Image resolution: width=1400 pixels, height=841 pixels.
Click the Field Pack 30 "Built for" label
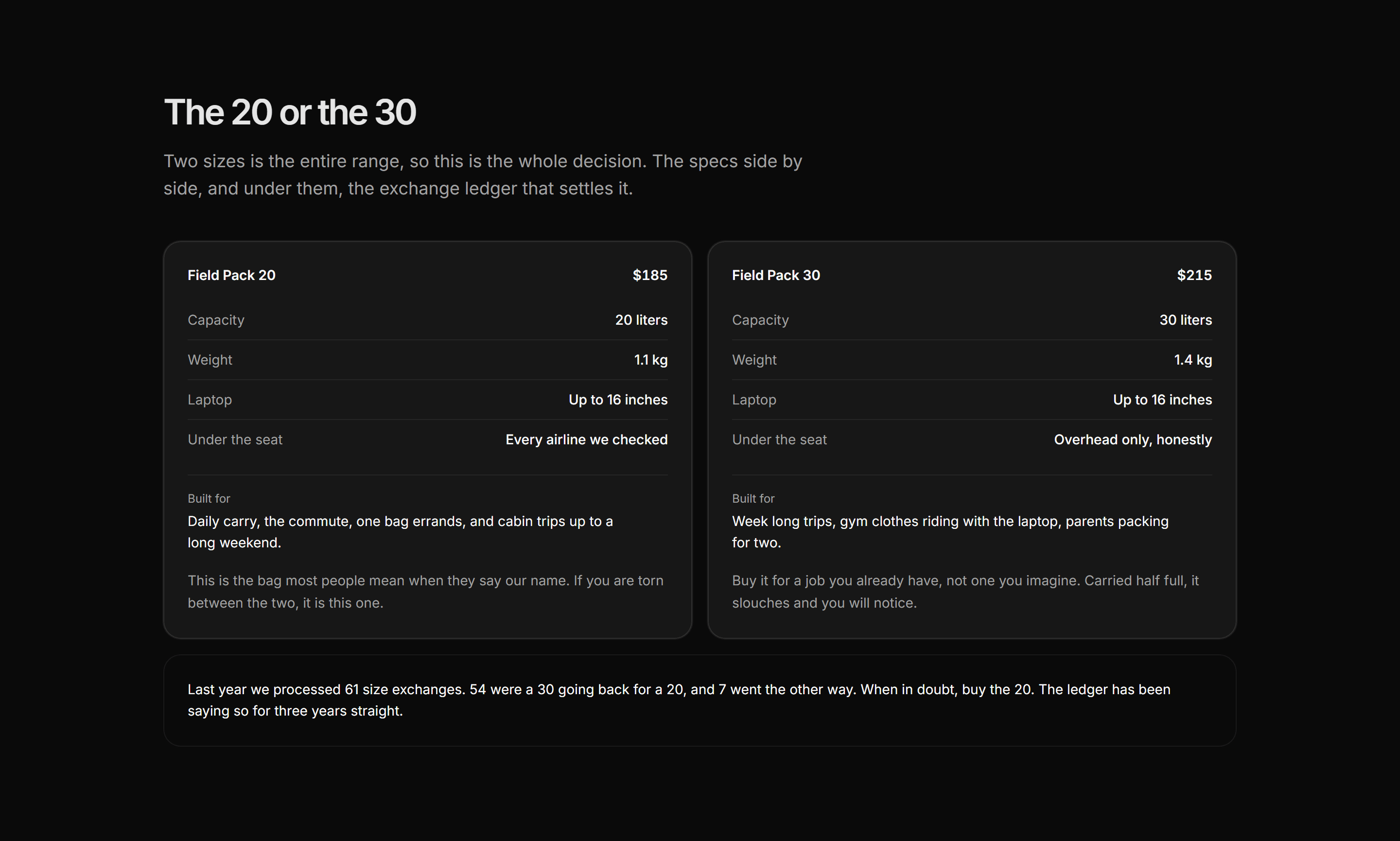753,498
